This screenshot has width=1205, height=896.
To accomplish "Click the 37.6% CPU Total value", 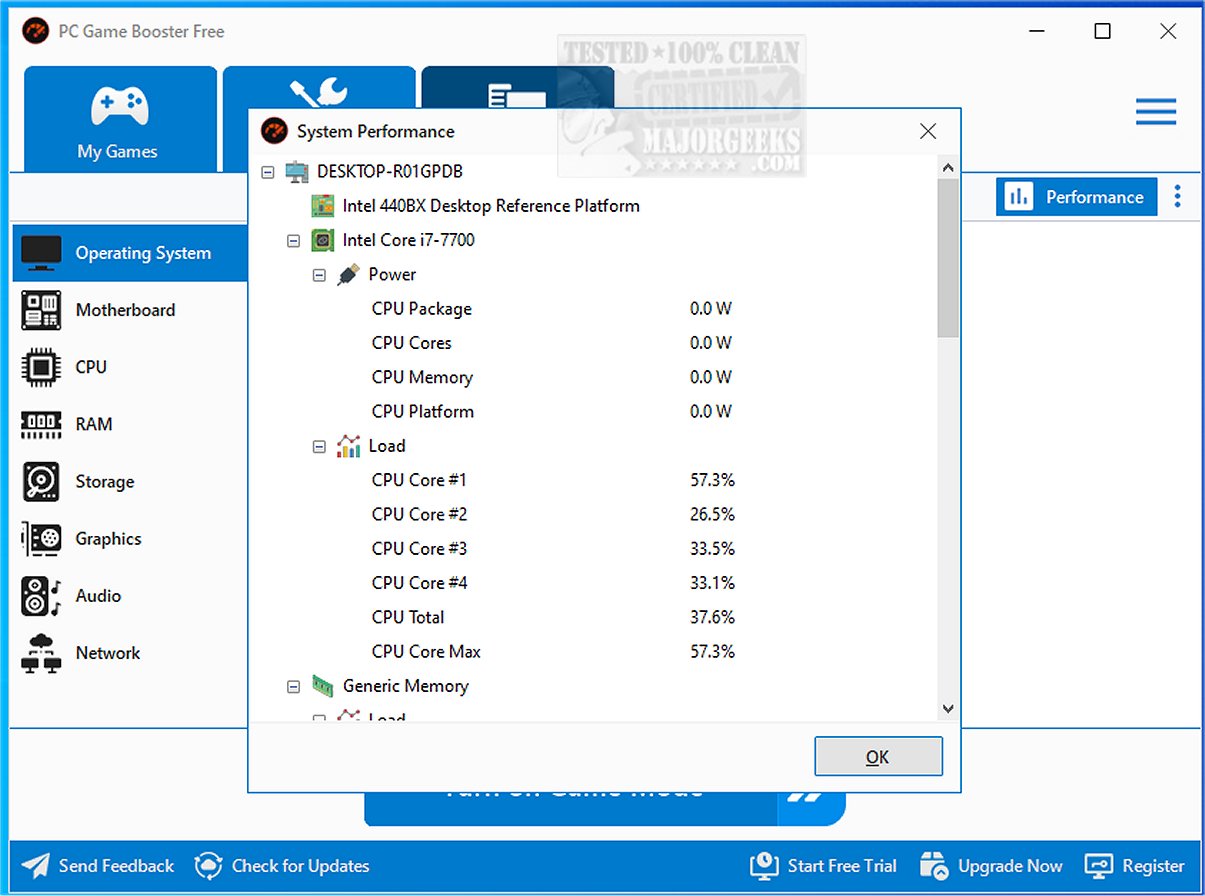I will pyautogui.click(x=712, y=617).
